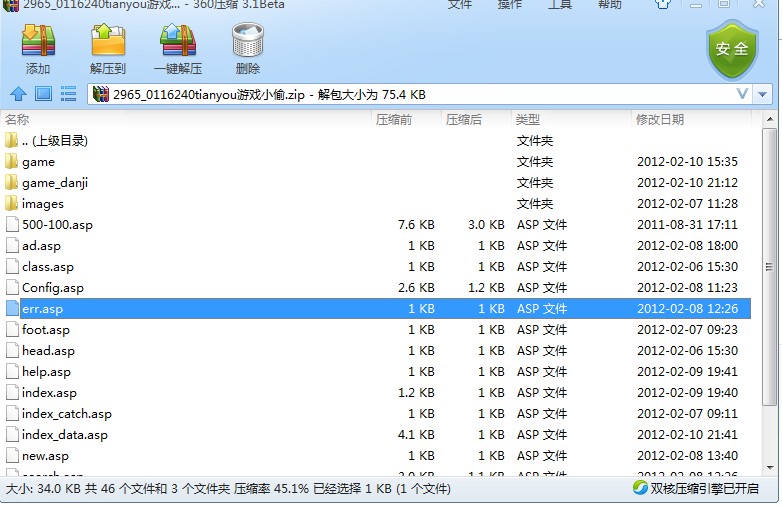The width and height of the screenshot is (782, 507).
Task: Click the 解压到 (Extract to) icon
Action: point(108,40)
